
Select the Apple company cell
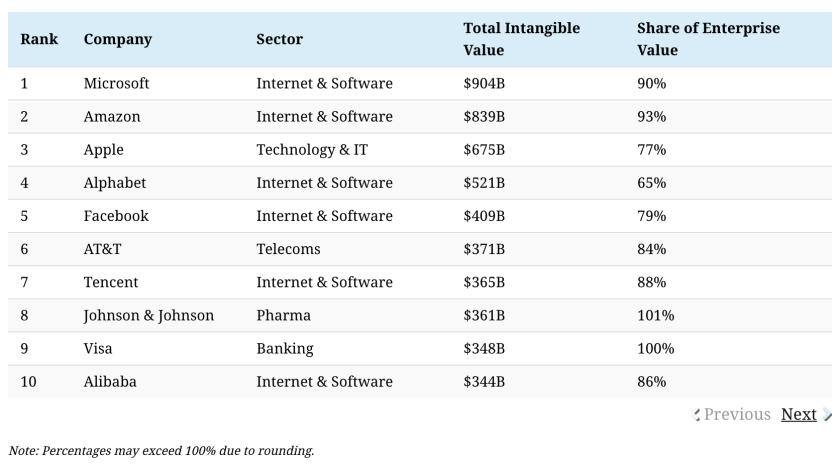click(104, 149)
